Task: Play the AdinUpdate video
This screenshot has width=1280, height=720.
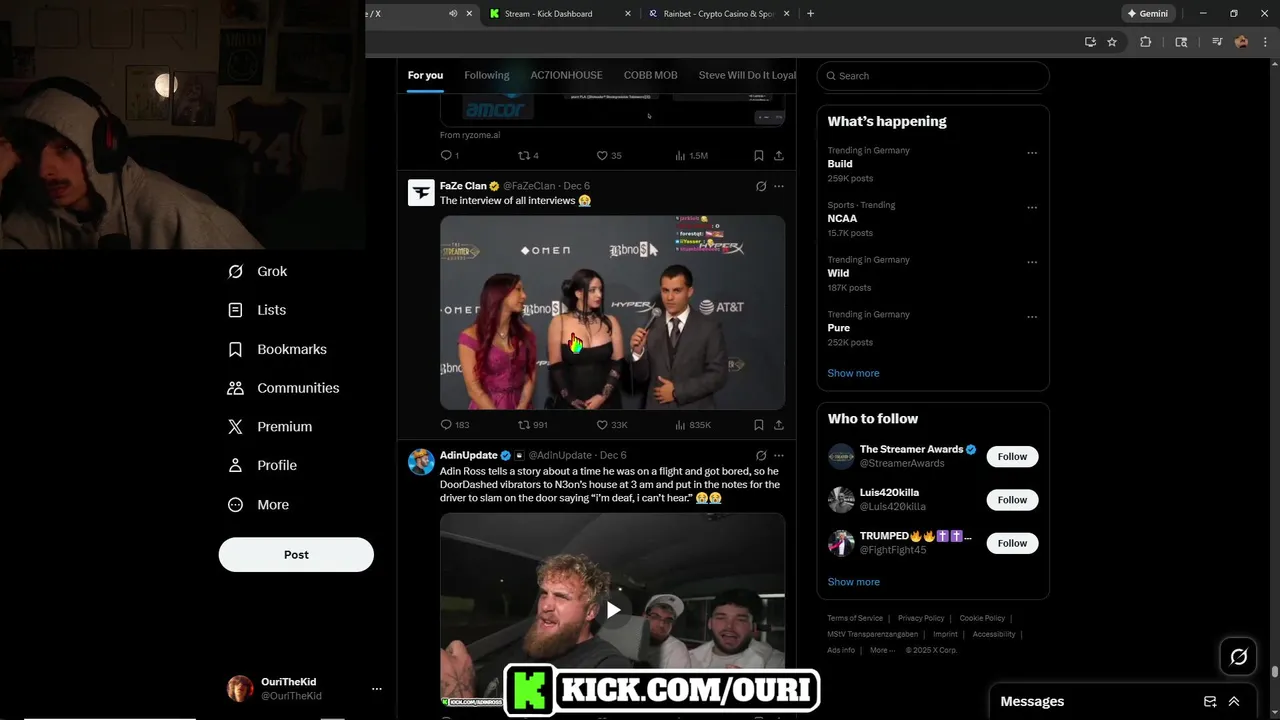Action: click(x=613, y=610)
